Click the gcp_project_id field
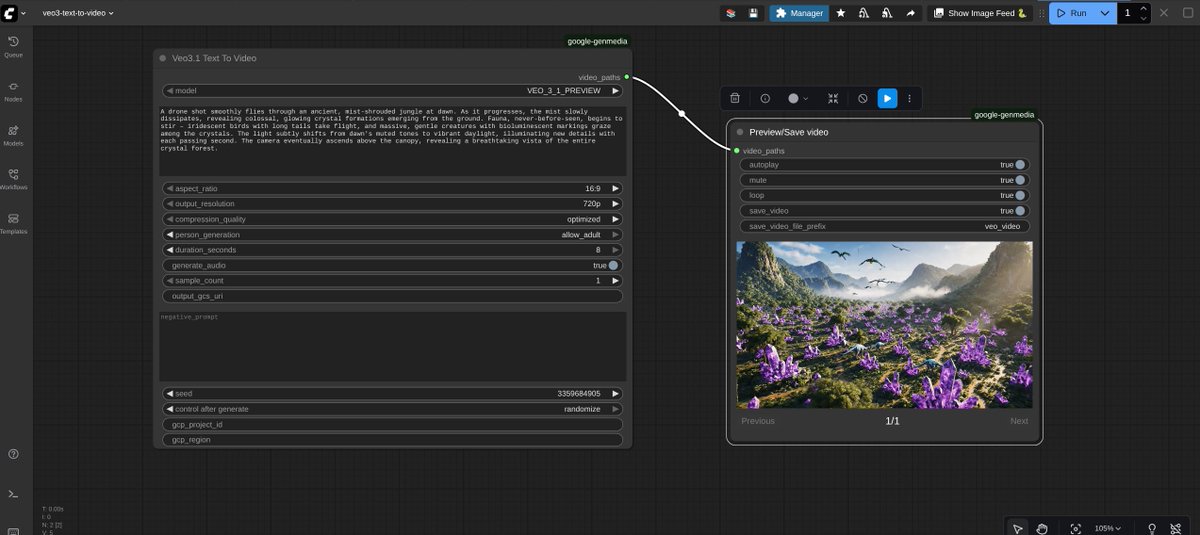Image resolution: width=1200 pixels, height=535 pixels. point(392,425)
